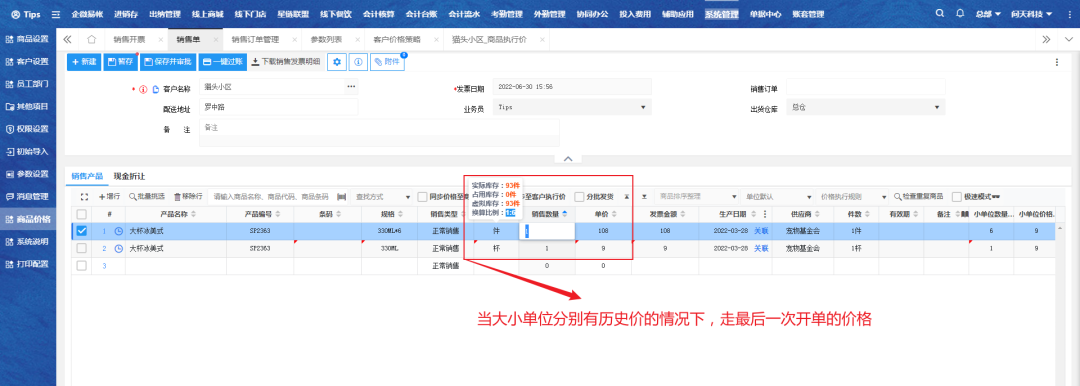The image size is (1080, 386).
Task: Open the 价格执行规则 dropdown
Action: (853, 196)
